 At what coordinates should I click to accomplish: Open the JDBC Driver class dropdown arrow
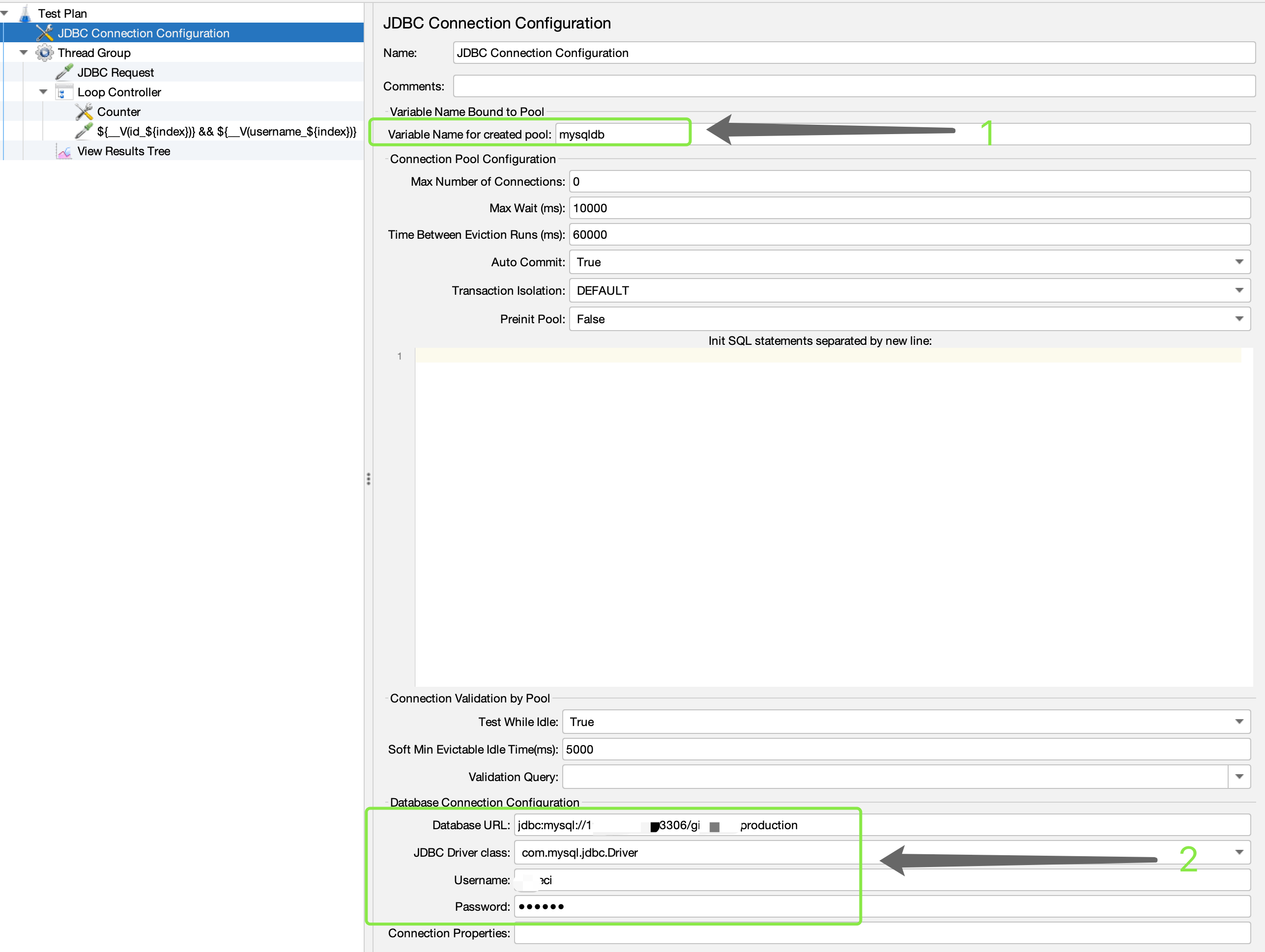pyautogui.click(x=1238, y=852)
